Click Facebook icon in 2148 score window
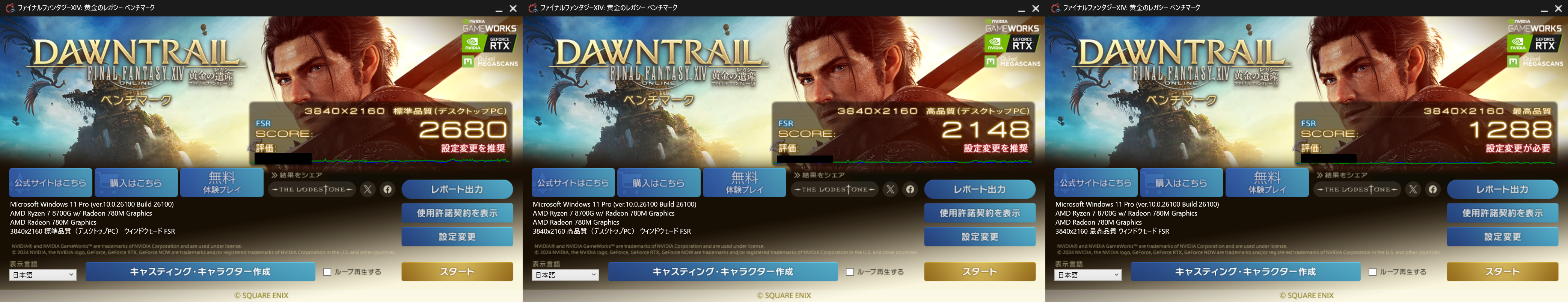Viewport: 1568px width, 302px height. click(910, 189)
